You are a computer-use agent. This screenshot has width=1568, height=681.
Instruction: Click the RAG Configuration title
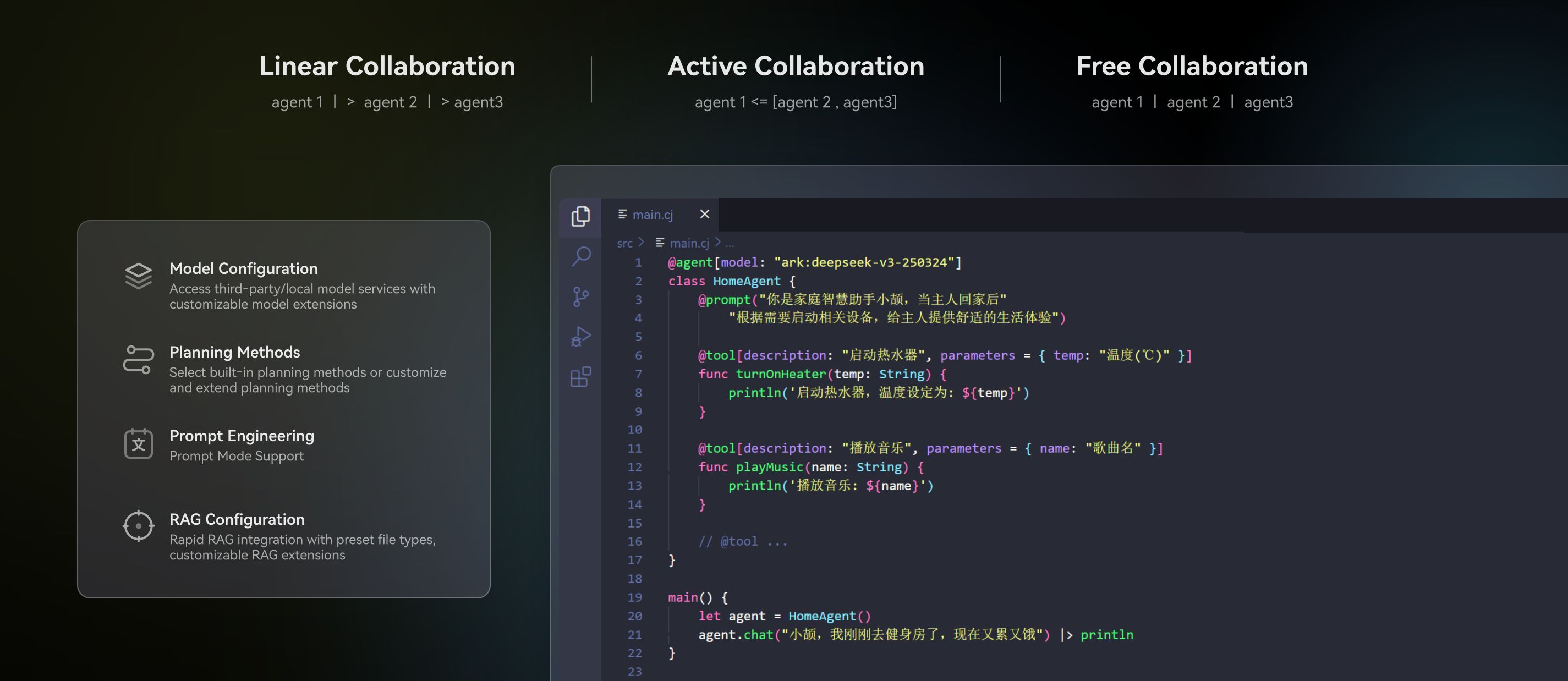[x=237, y=519]
